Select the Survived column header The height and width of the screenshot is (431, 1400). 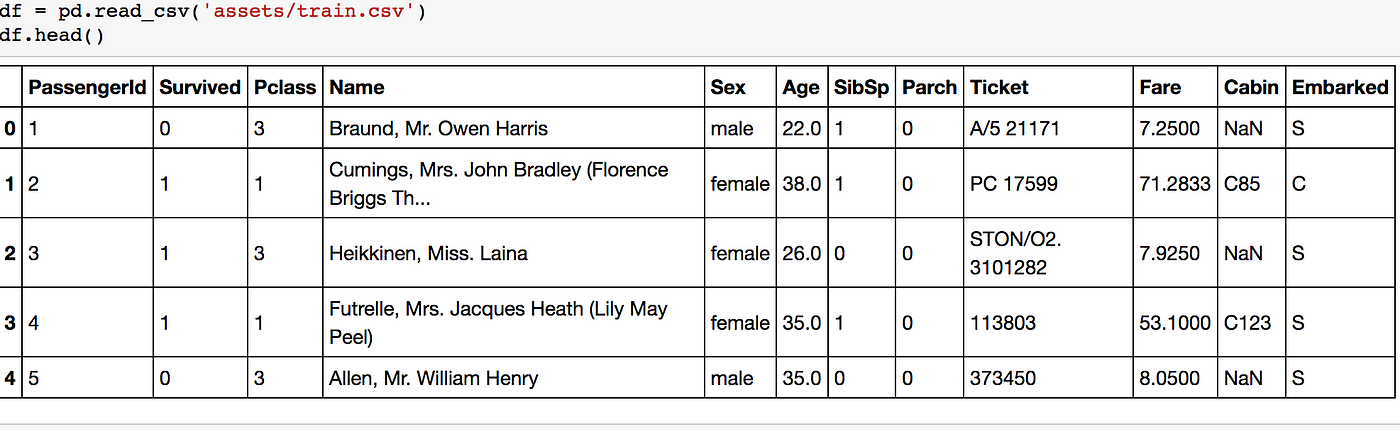click(200, 87)
